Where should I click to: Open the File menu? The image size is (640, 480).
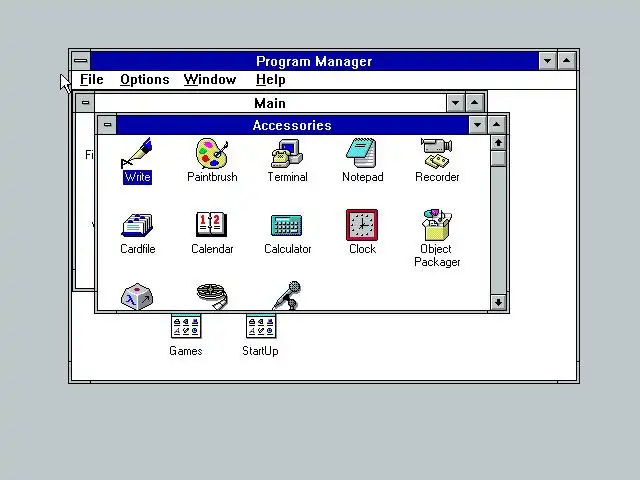92,80
